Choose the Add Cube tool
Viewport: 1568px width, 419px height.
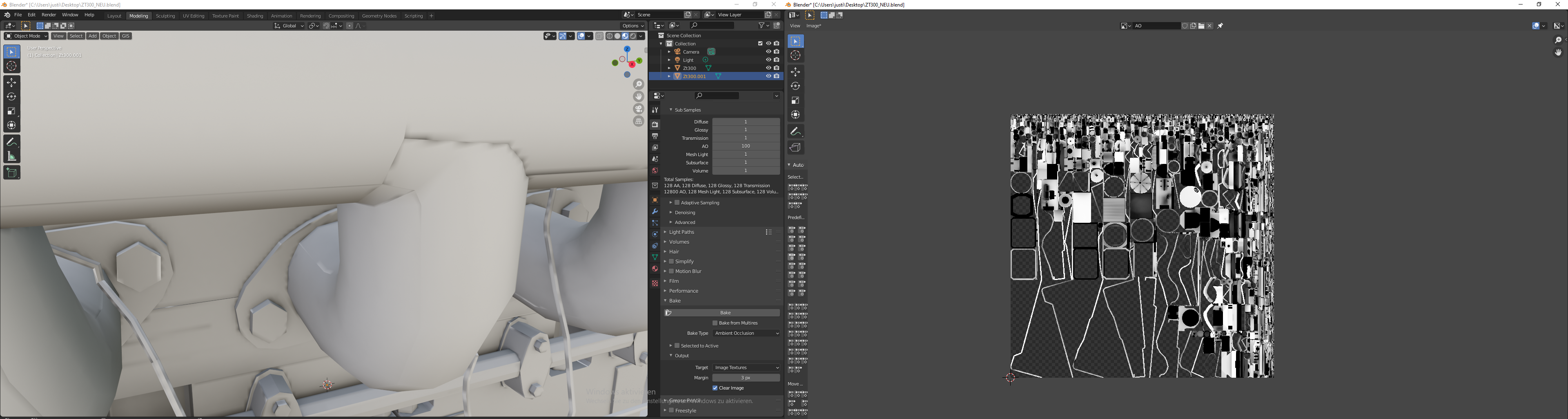pyautogui.click(x=11, y=173)
